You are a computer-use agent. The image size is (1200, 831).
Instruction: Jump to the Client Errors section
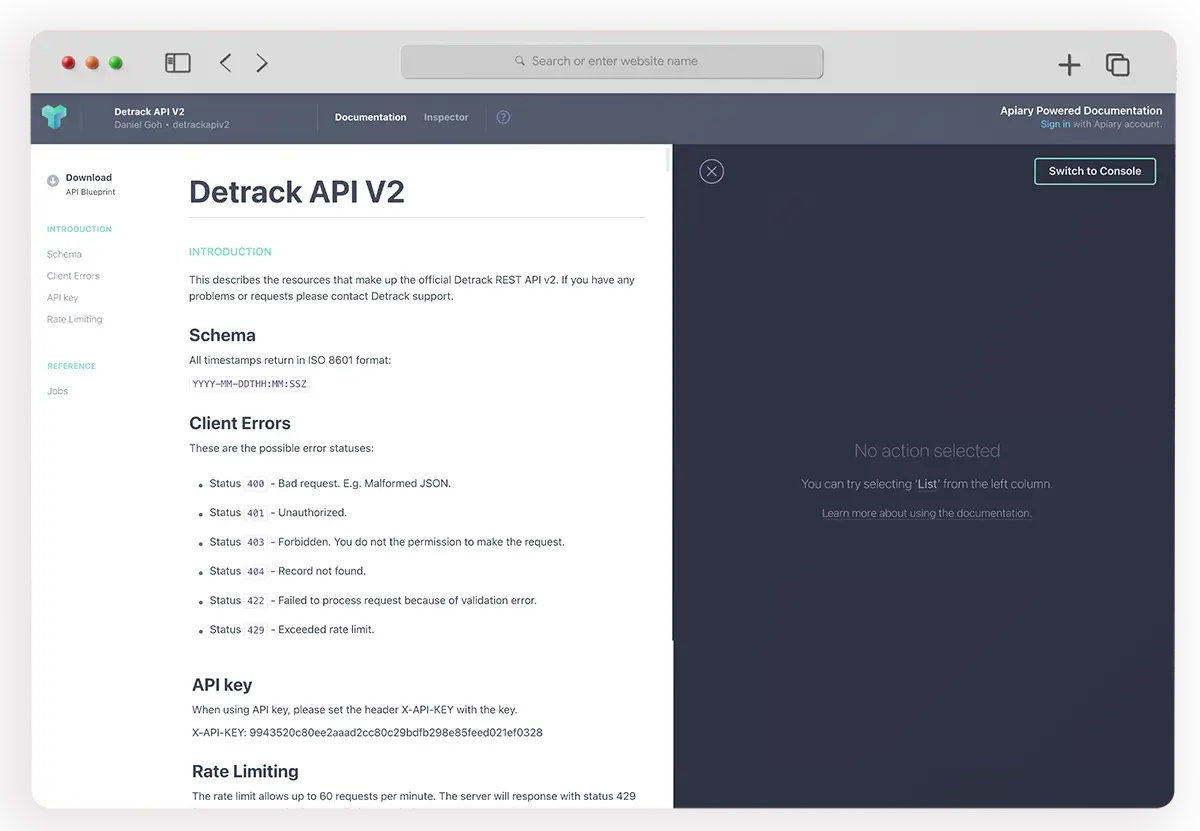72,275
